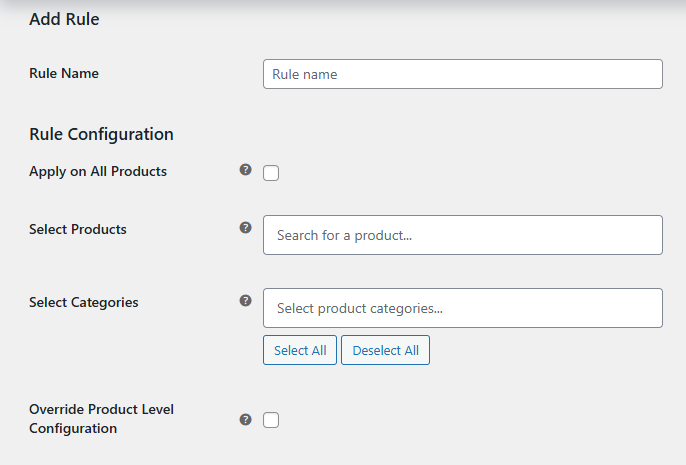This screenshot has height=465, width=686.
Task: Click the Add Rule heading
Action: 64,19
